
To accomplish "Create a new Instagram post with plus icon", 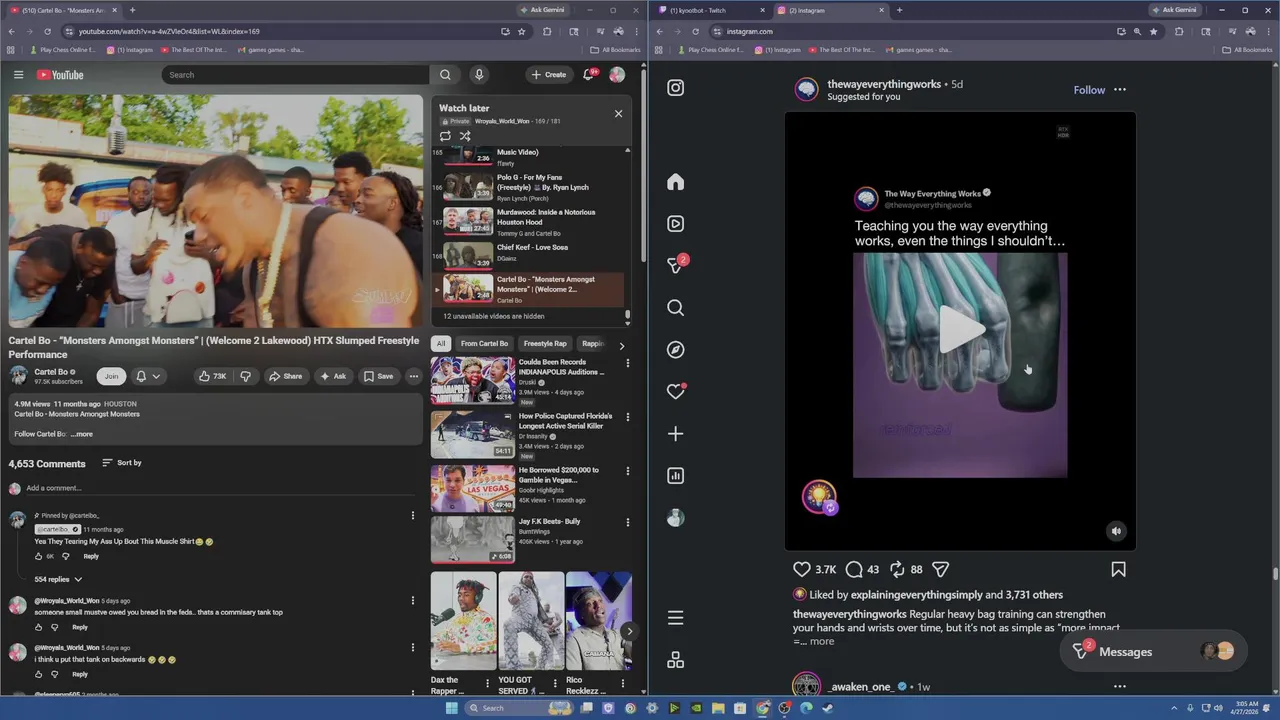I will click(676, 434).
